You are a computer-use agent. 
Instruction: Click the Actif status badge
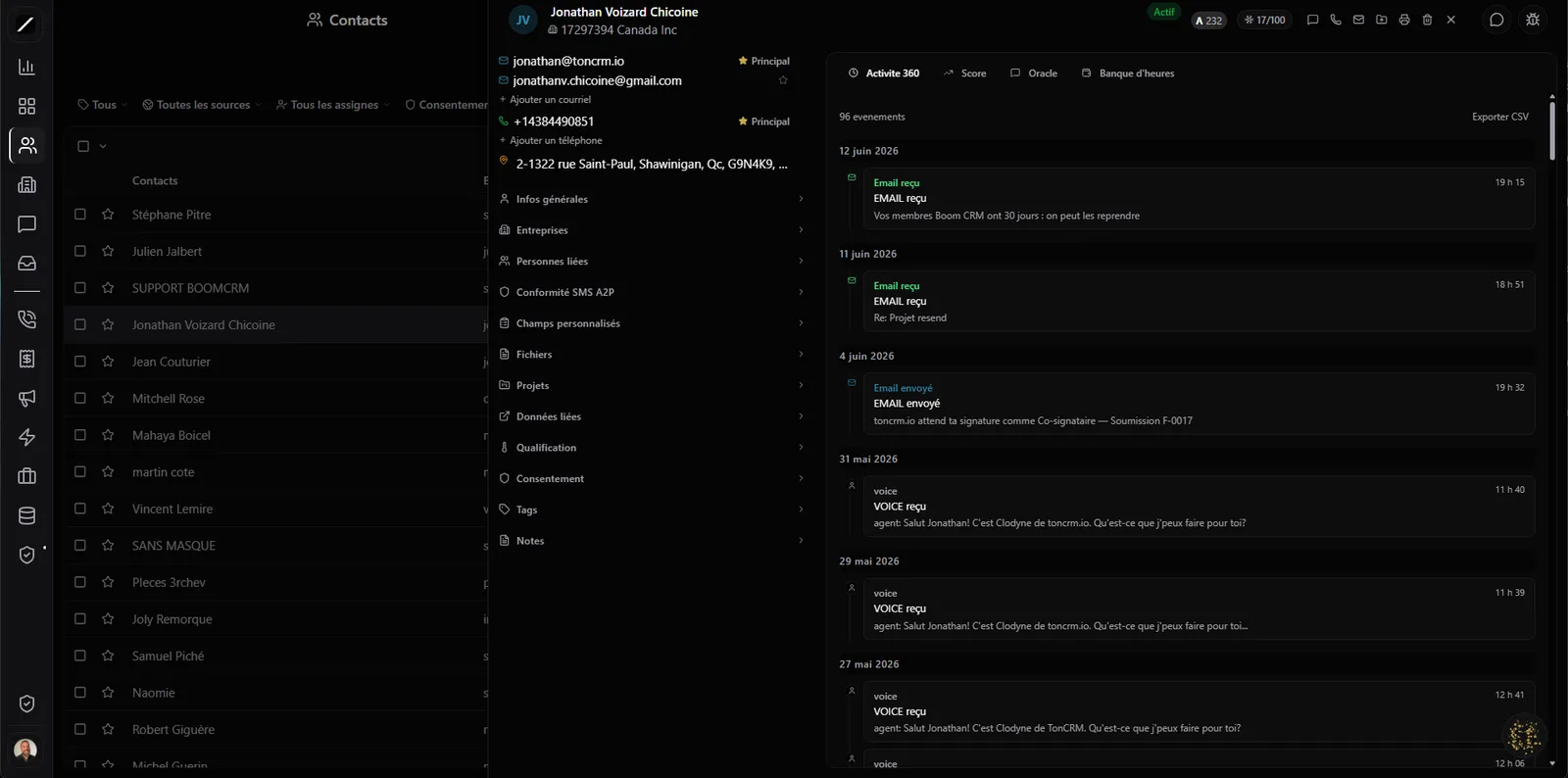click(1163, 12)
